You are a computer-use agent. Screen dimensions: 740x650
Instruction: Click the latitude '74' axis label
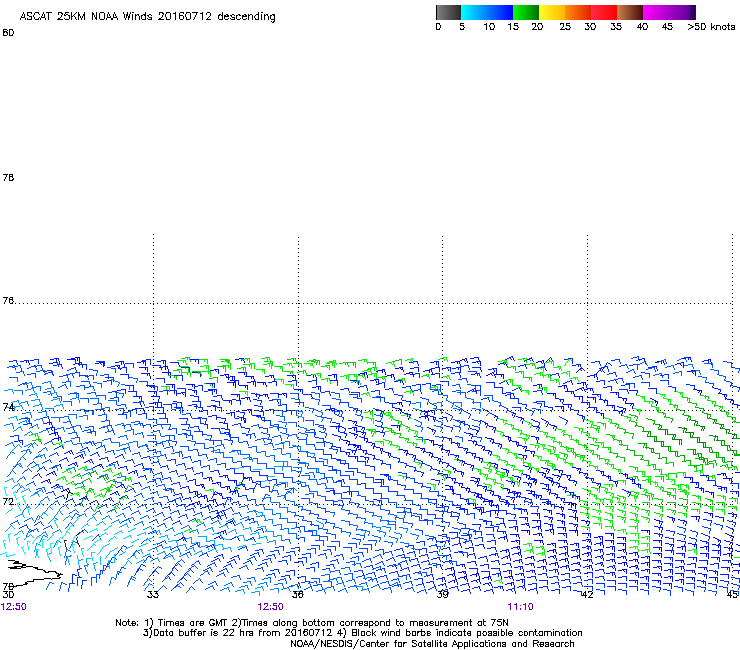click(8, 407)
